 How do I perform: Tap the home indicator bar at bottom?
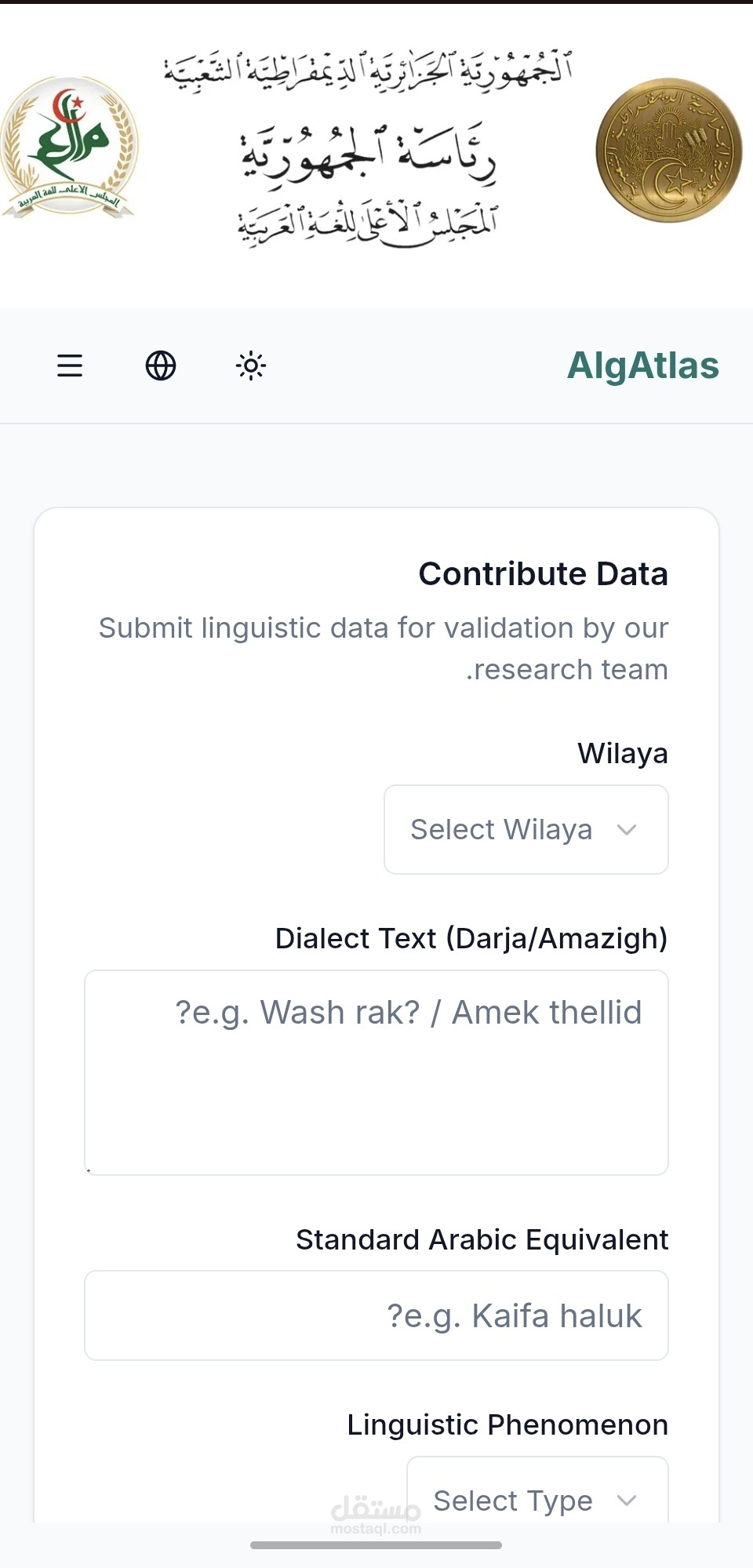(x=376, y=1545)
